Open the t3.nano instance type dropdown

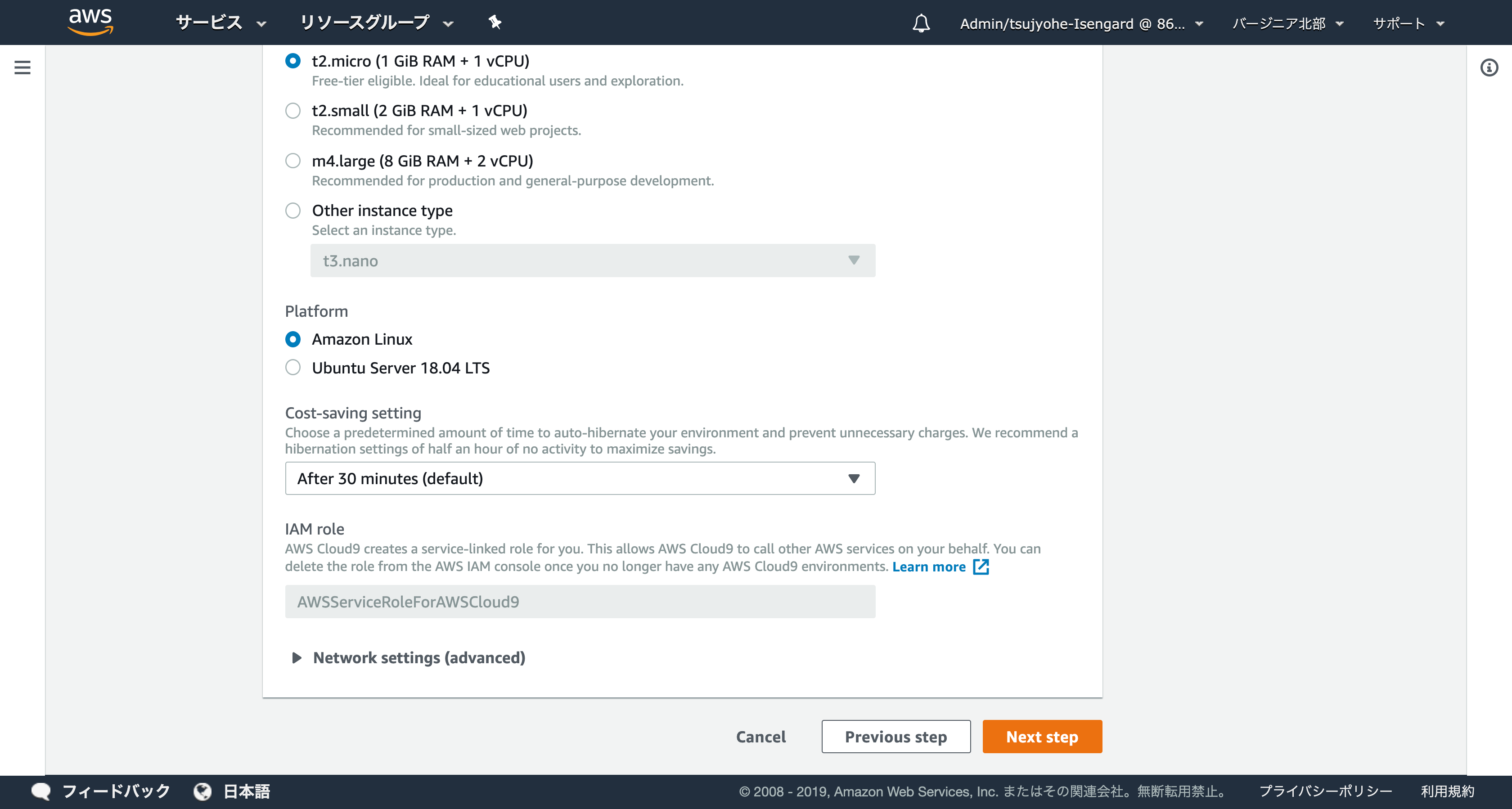pos(593,261)
